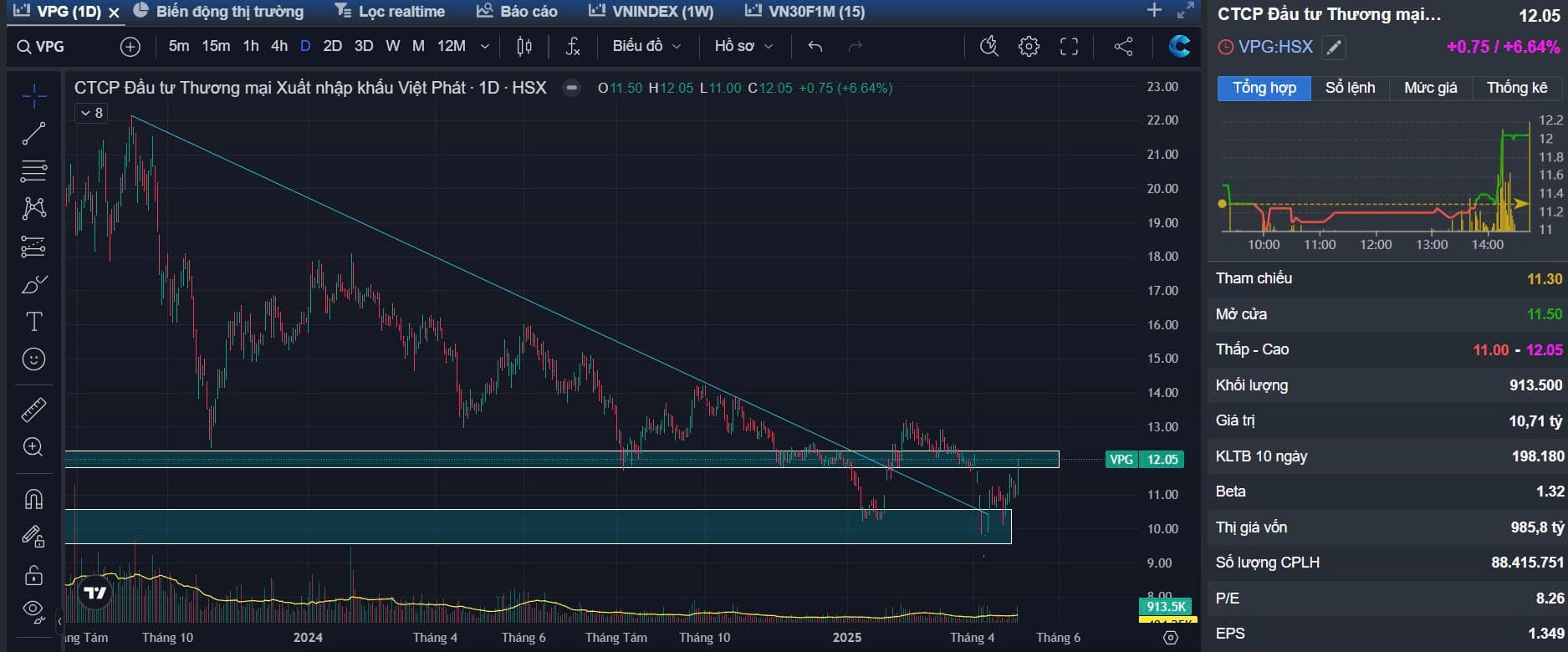This screenshot has width=1568, height=652.
Task: Click the TradingView logo on the chart
Action: pyautogui.click(x=95, y=593)
